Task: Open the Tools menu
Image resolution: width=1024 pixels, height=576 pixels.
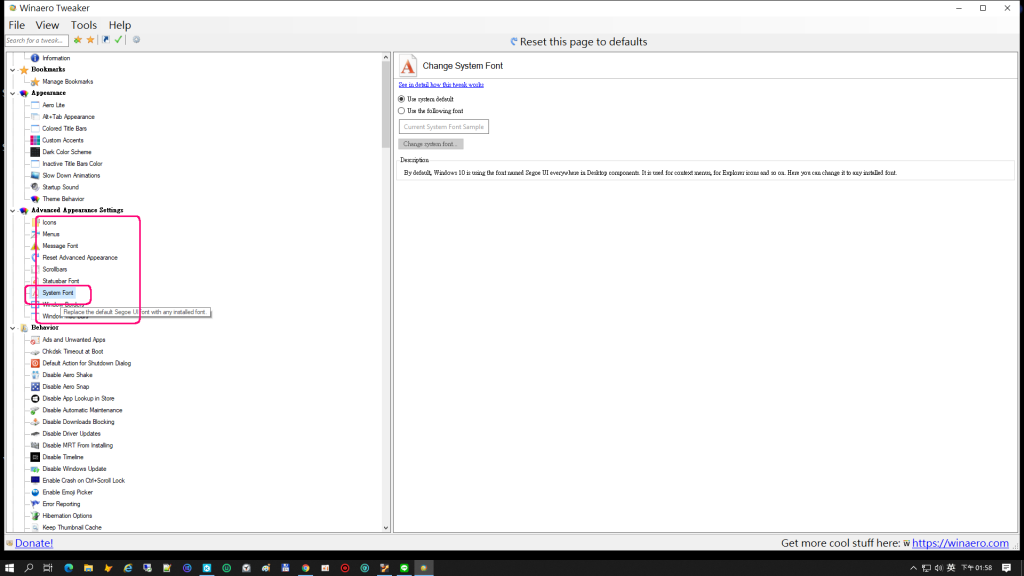Action: coord(84,25)
